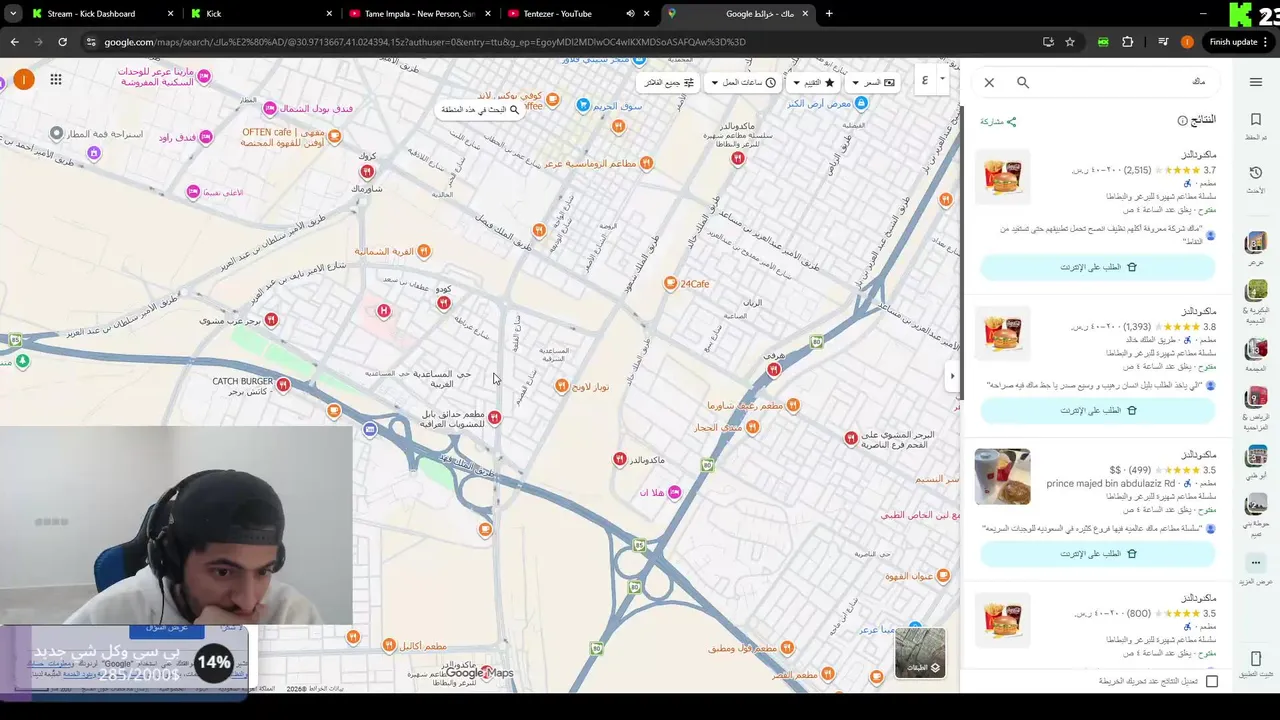Collapse the side panel arrow
Viewport: 1280px width, 720px height.
952,376
